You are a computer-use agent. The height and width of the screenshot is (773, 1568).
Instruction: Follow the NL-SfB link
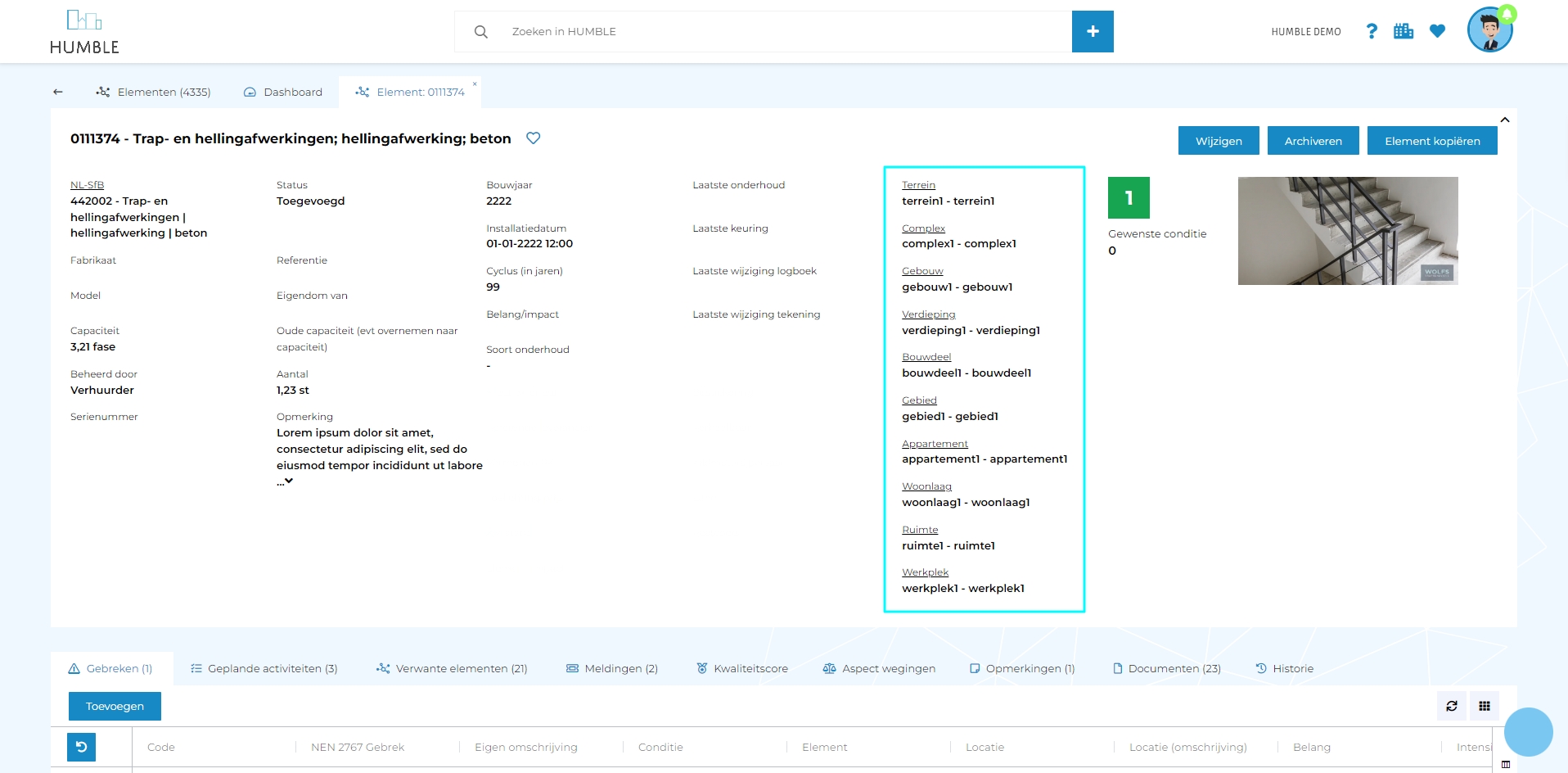coord(87,185)
